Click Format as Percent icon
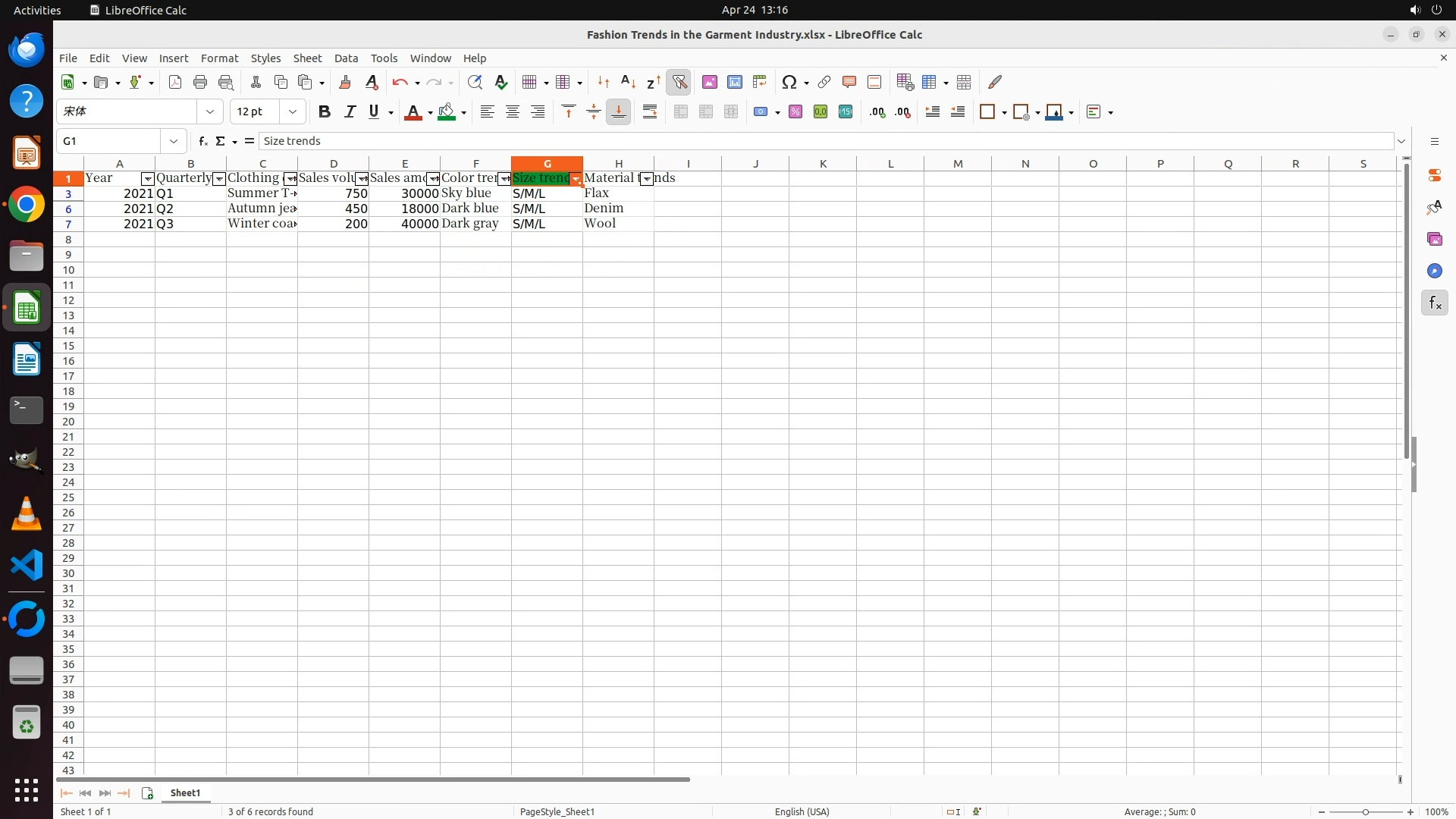The image size is (1456, 819). (x=795, y=112)
